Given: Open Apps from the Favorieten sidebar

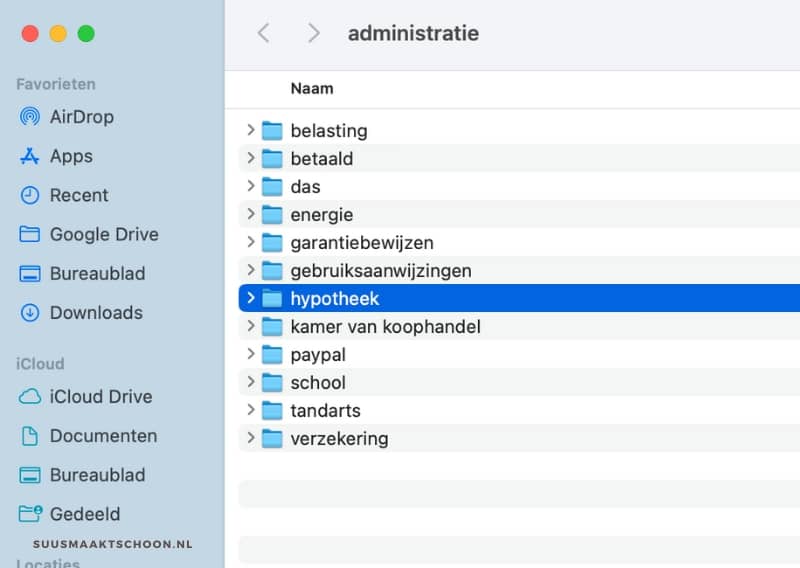Looking at the screenshot, I should (70, 156).
